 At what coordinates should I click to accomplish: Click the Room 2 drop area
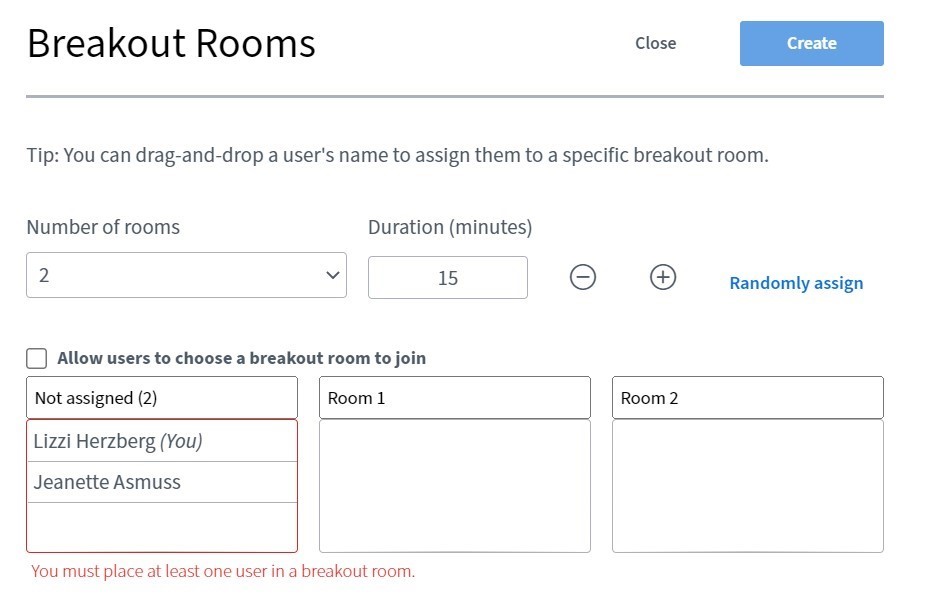coord(747,486)
